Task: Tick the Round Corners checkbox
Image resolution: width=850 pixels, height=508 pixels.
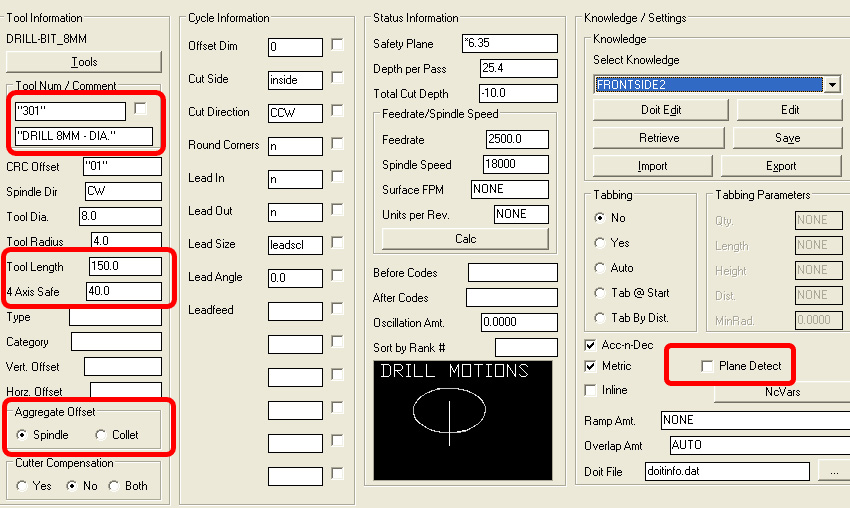Action: [337, 143]
